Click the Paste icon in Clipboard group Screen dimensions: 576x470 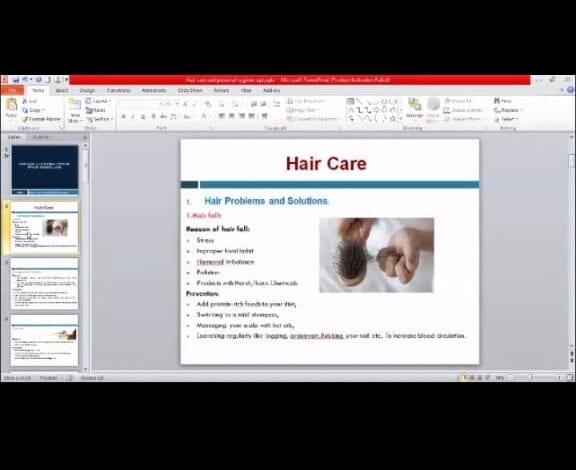11,105
